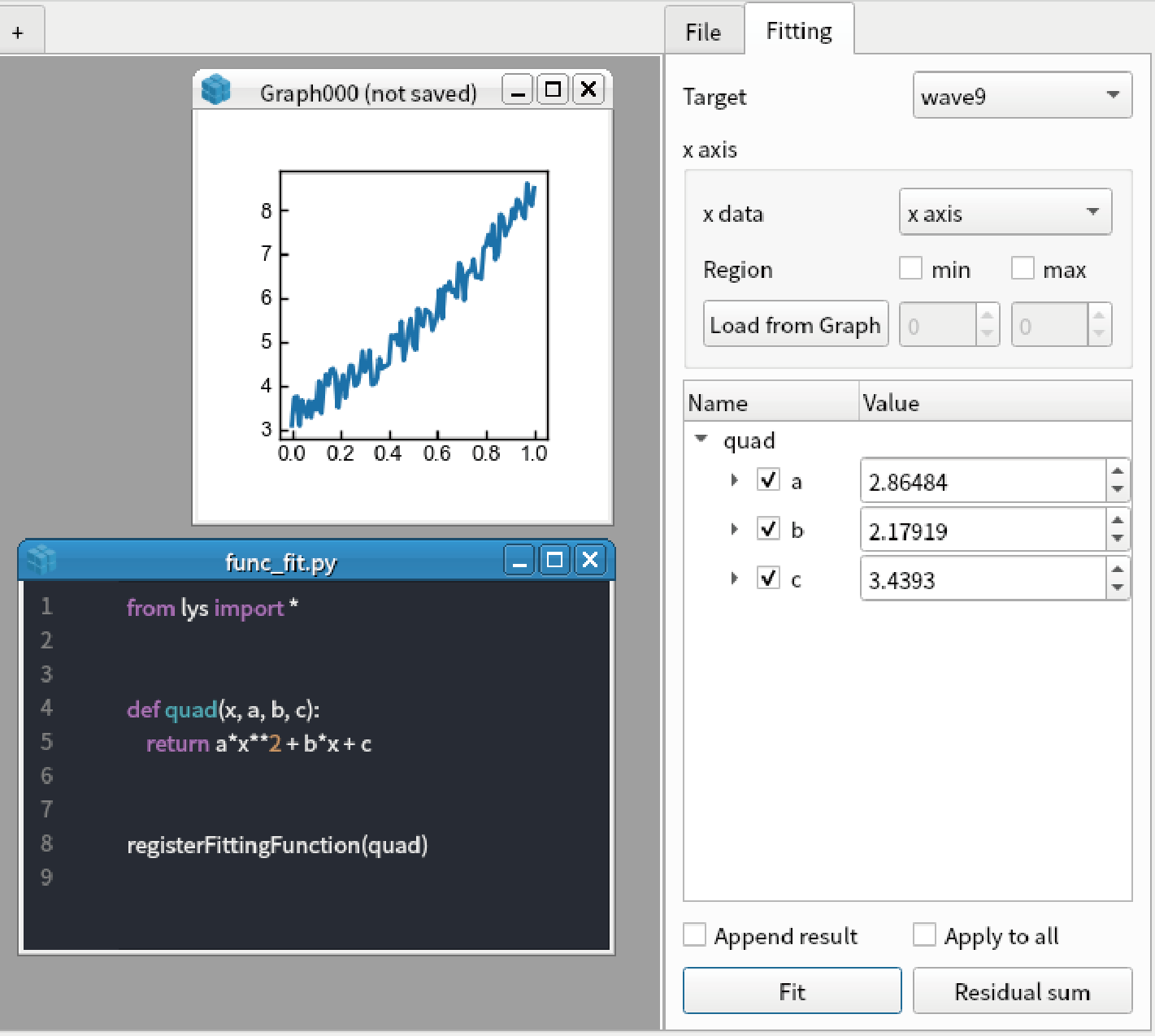Click Load from Graph button
1155x1036 pixels.
[x=796, y=325]
